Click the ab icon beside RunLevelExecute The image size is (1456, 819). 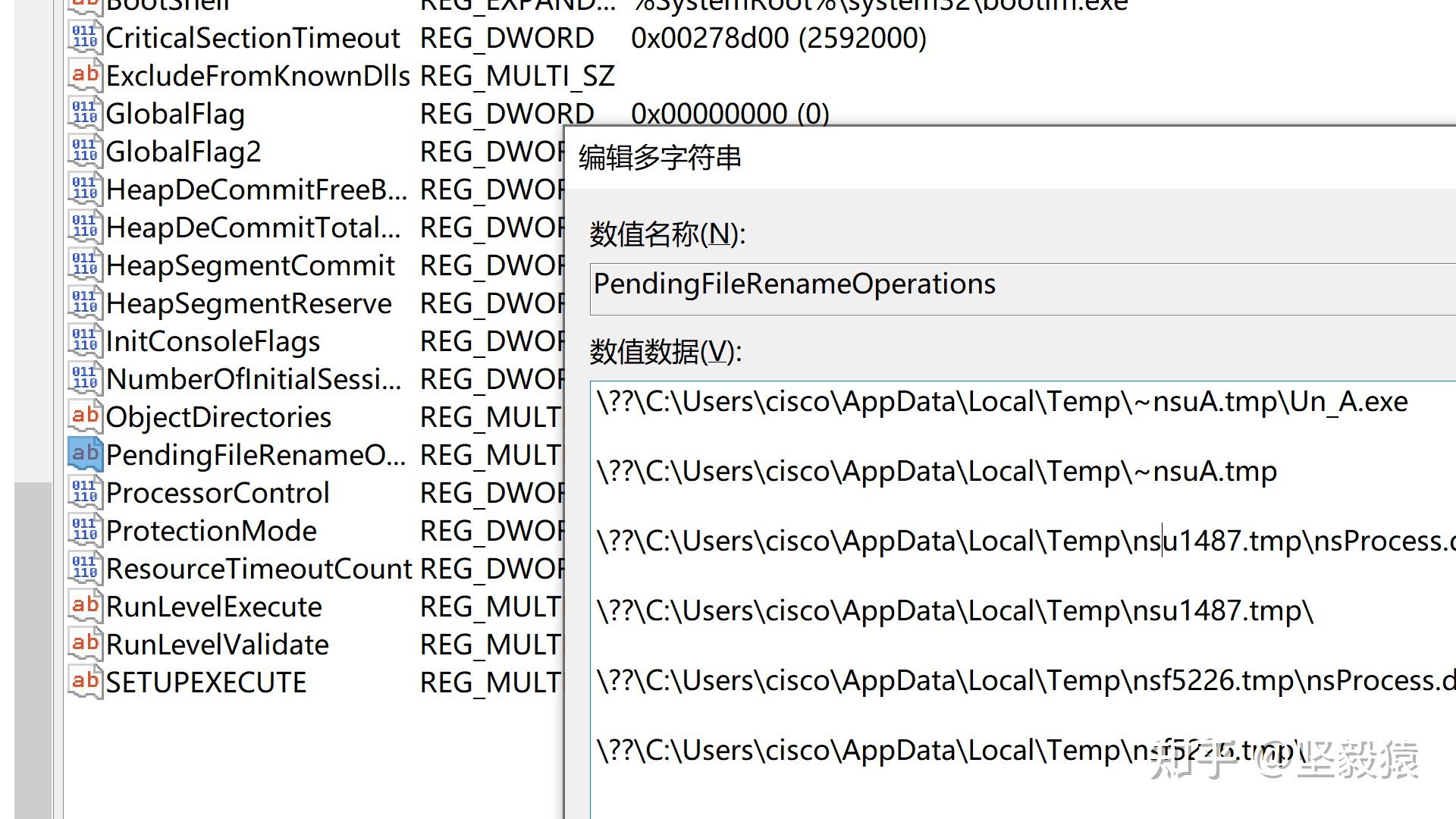(x=84, y=605)
